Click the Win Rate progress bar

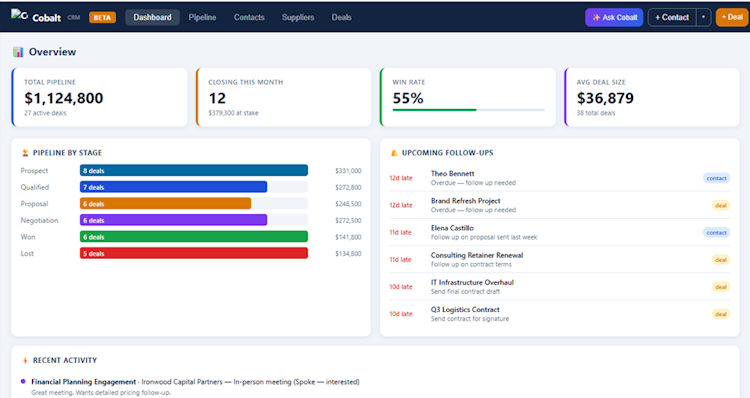[x=469, y=110]
